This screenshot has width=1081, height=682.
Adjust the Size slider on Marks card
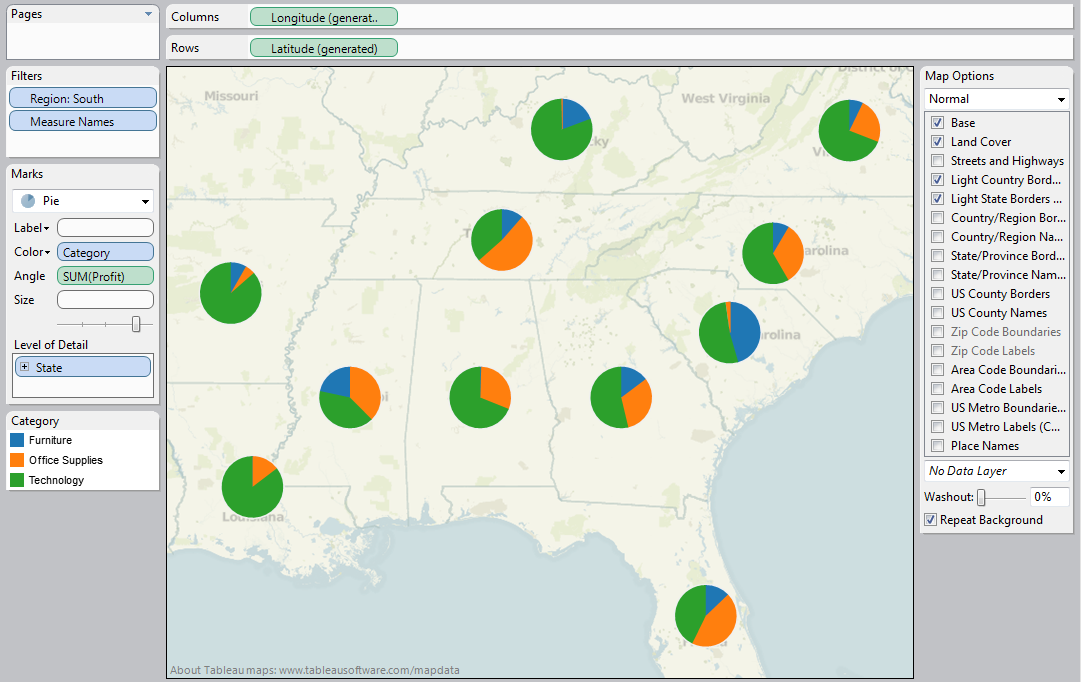click(137, 323)
